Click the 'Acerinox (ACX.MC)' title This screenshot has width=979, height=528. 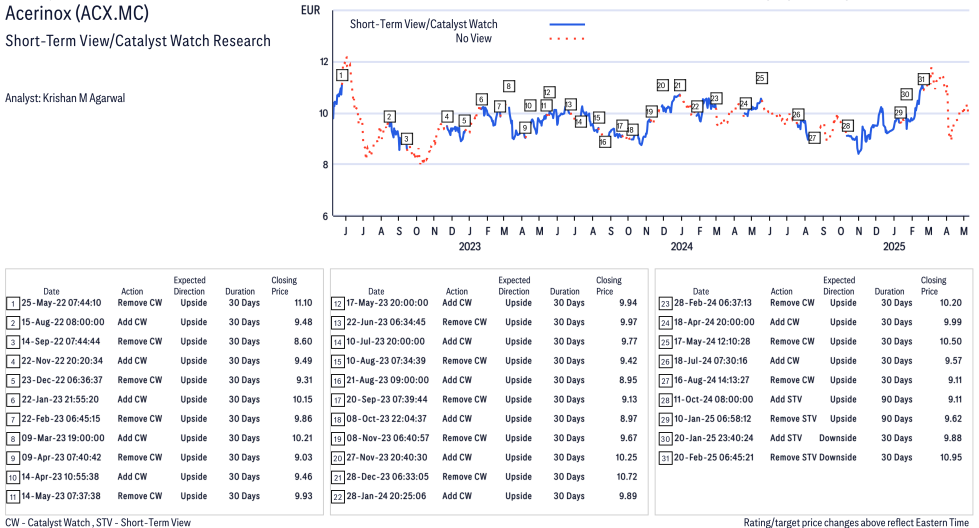[x=77, y=12]
